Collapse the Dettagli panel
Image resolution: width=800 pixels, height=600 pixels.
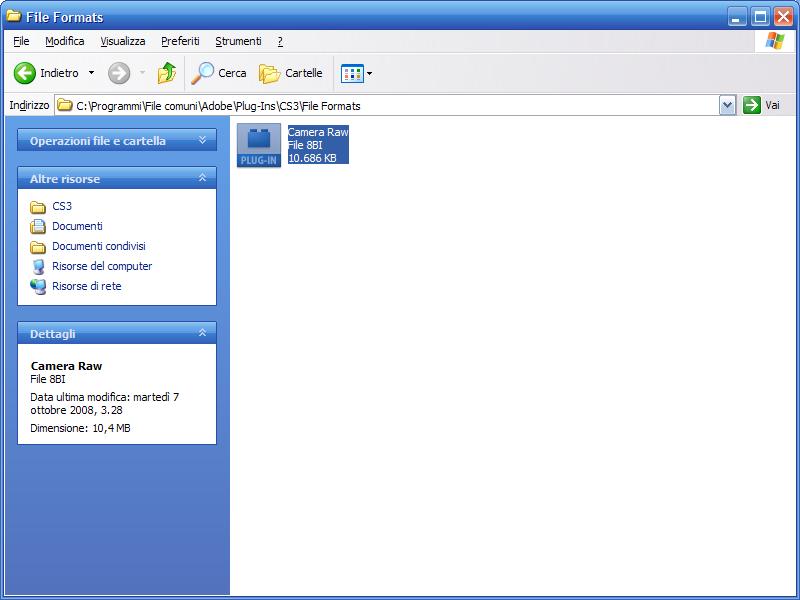(x=203, y=333)
